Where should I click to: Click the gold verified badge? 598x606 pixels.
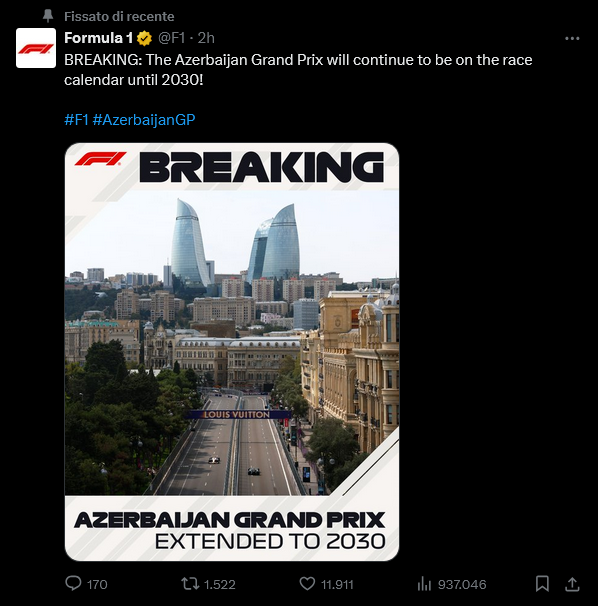[x=144, y=38]
